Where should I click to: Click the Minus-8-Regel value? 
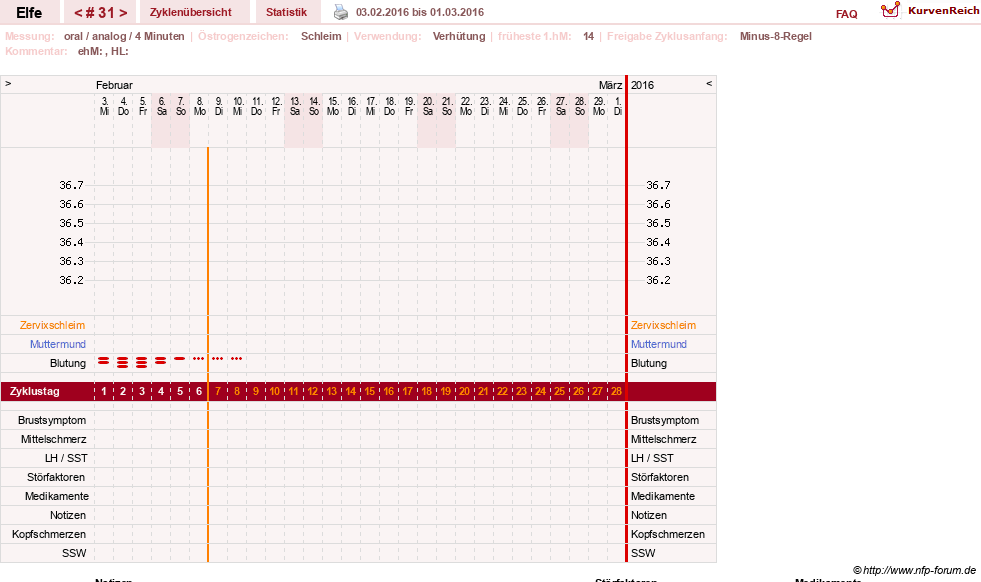(x=775, y=36)
